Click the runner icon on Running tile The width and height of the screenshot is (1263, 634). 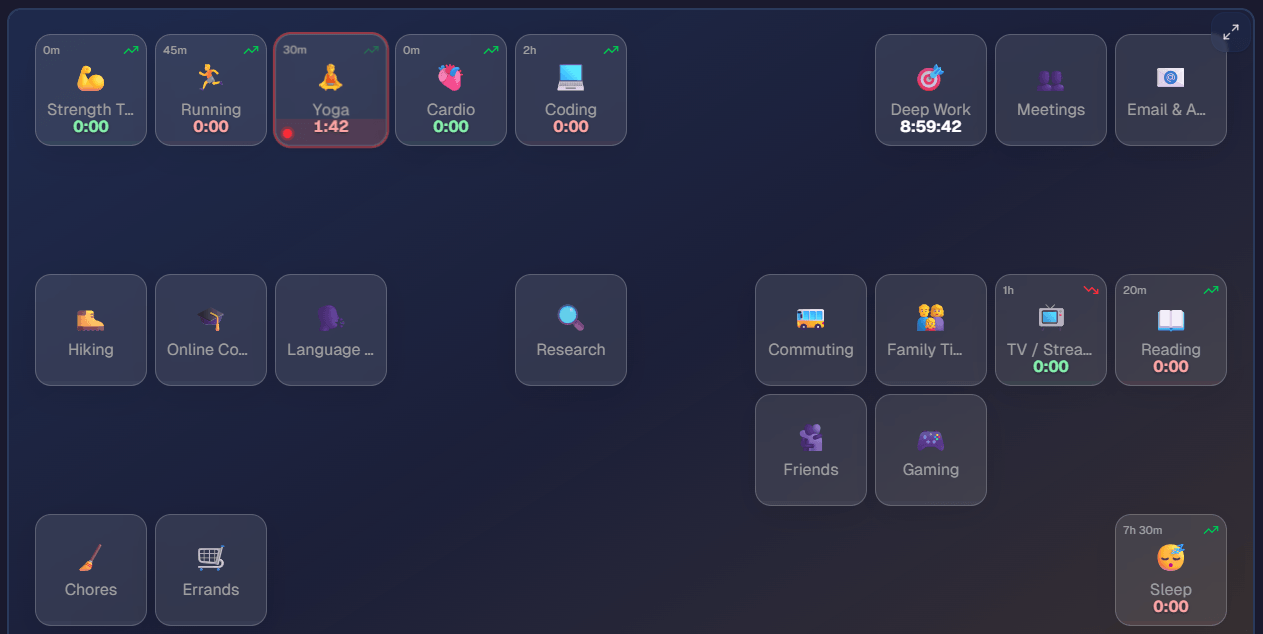coord(211,78)
